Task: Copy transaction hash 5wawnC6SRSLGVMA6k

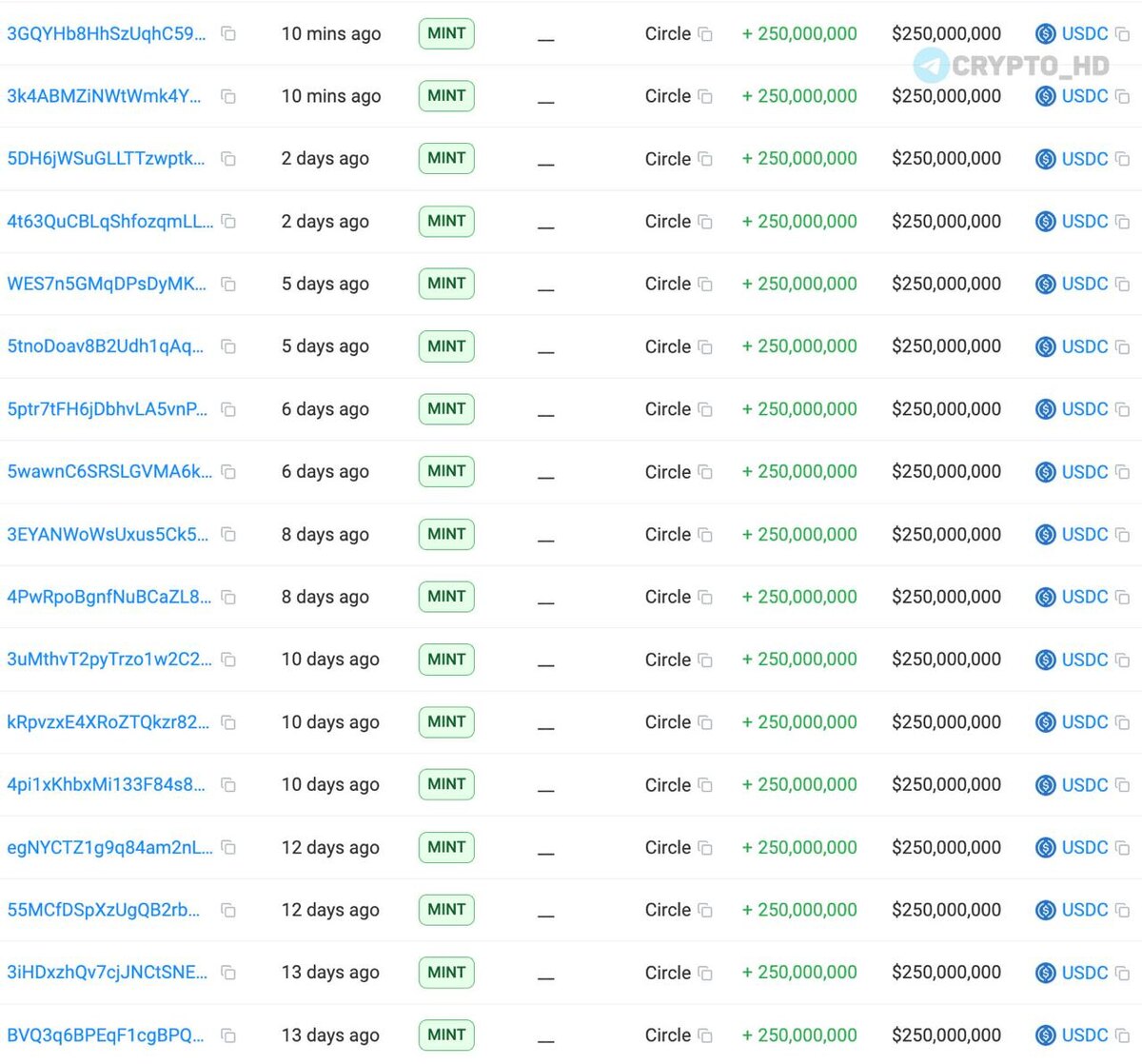Action: [x=228, y=471]
